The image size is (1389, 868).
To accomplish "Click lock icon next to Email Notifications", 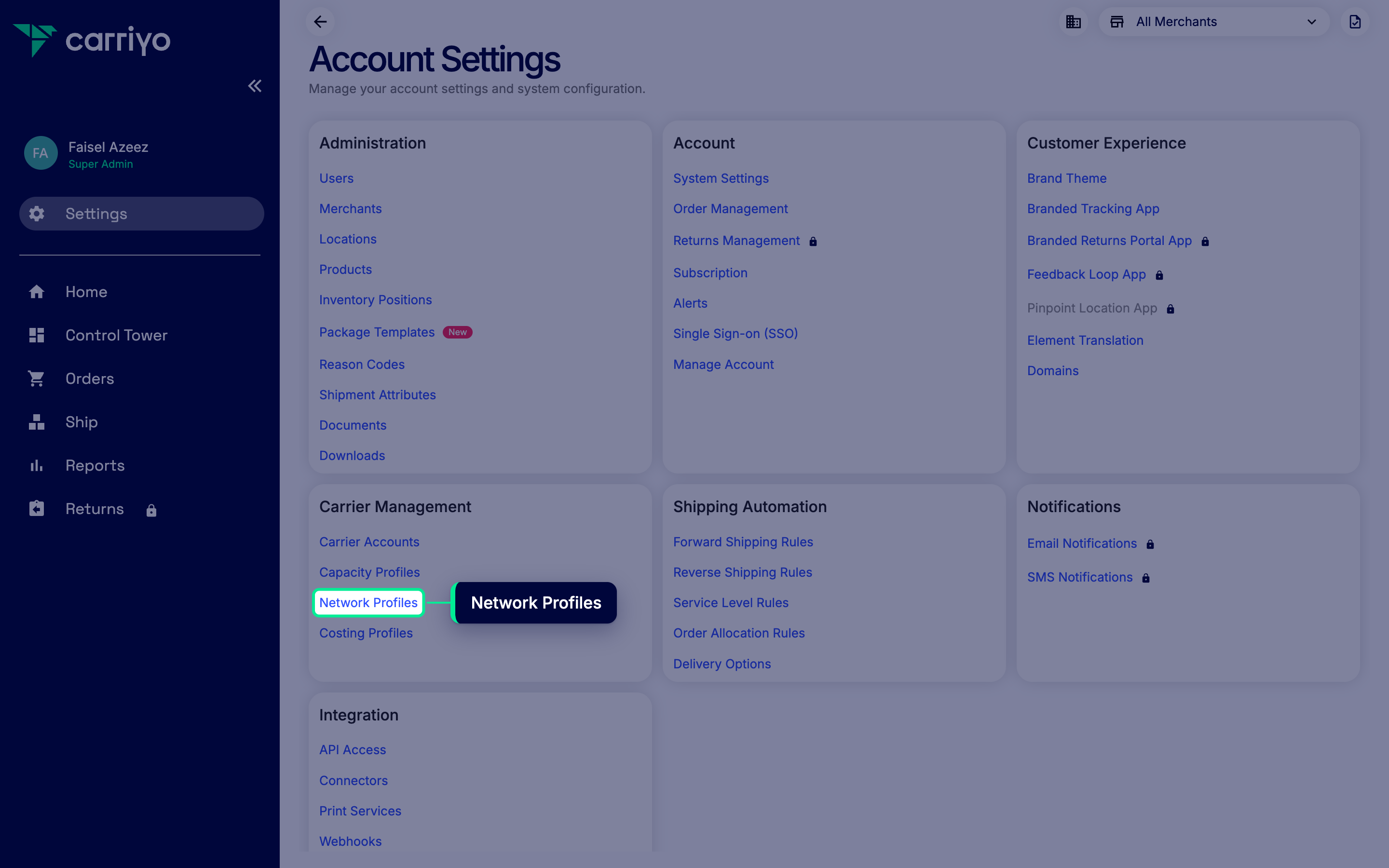I will point(1150,544).
